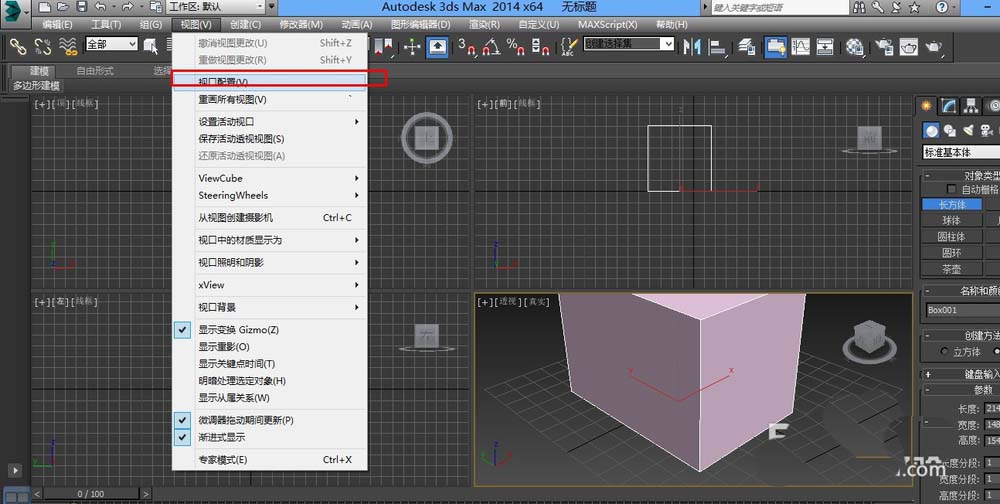Screen dimensions: 1000x504
Task: Click the Mirror tool icon
Action: (692, 47)
